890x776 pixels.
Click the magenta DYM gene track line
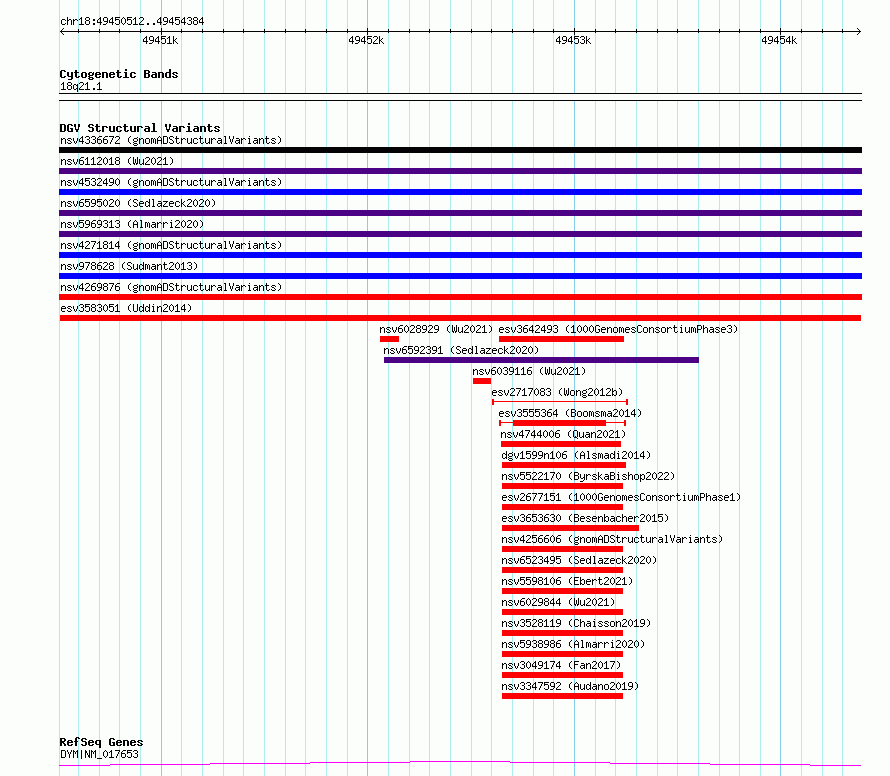(460, 764)
